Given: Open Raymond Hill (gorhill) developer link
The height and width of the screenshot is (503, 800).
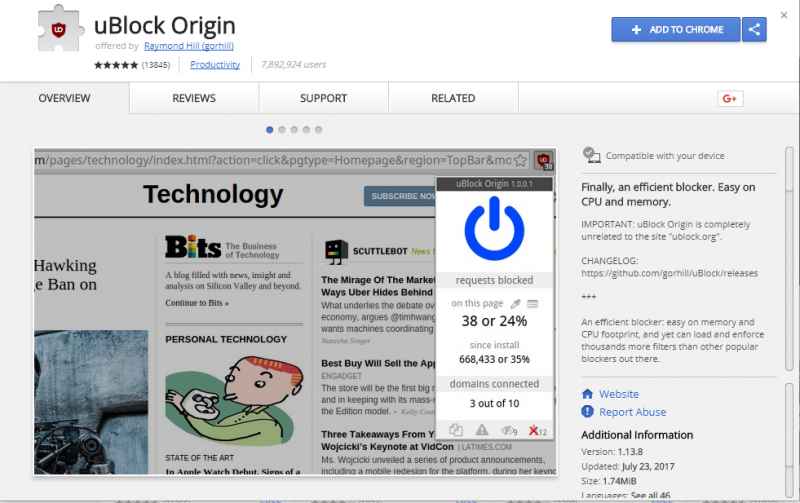Looking at the screenshot, I should click(189, 46).
